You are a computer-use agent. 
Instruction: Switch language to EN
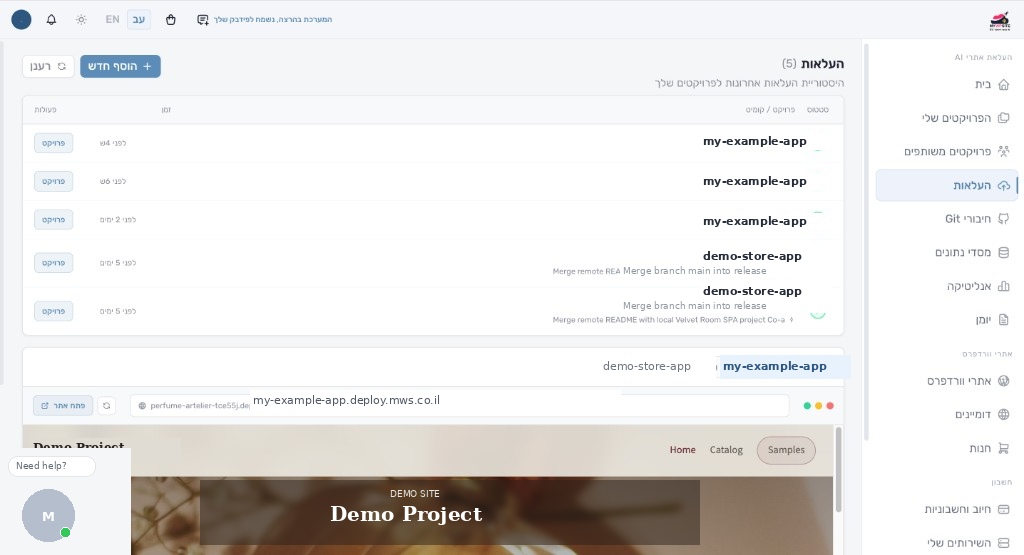[x=112, y=20]
